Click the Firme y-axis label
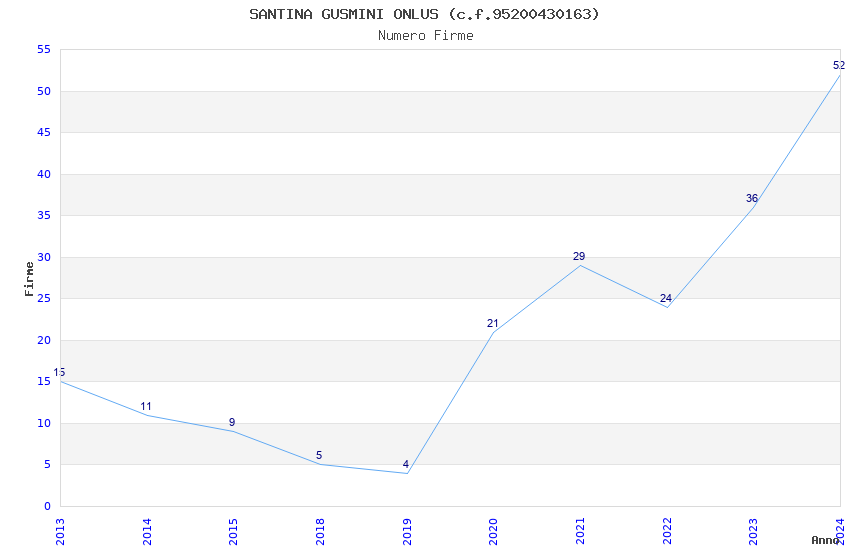Image resolution: width=850 pixels, height=550 pixels. pos(29,279)
